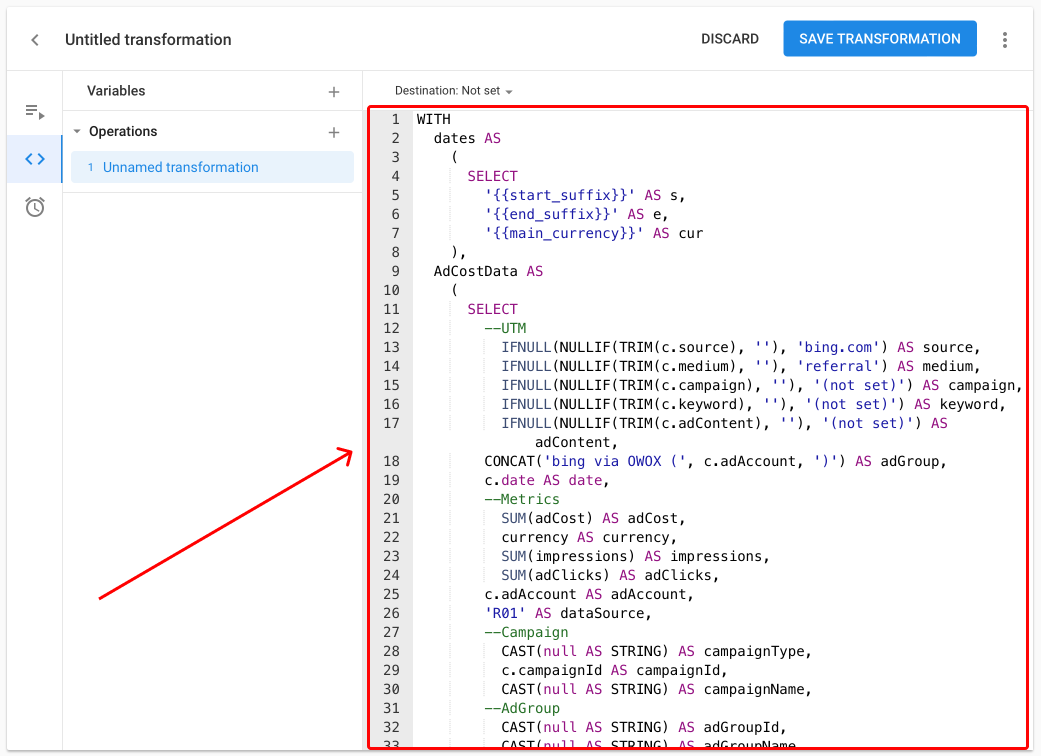This screenshot has width=1041, height=756.
Task: Click the Untitled transformation title
Action: [148, 40]
